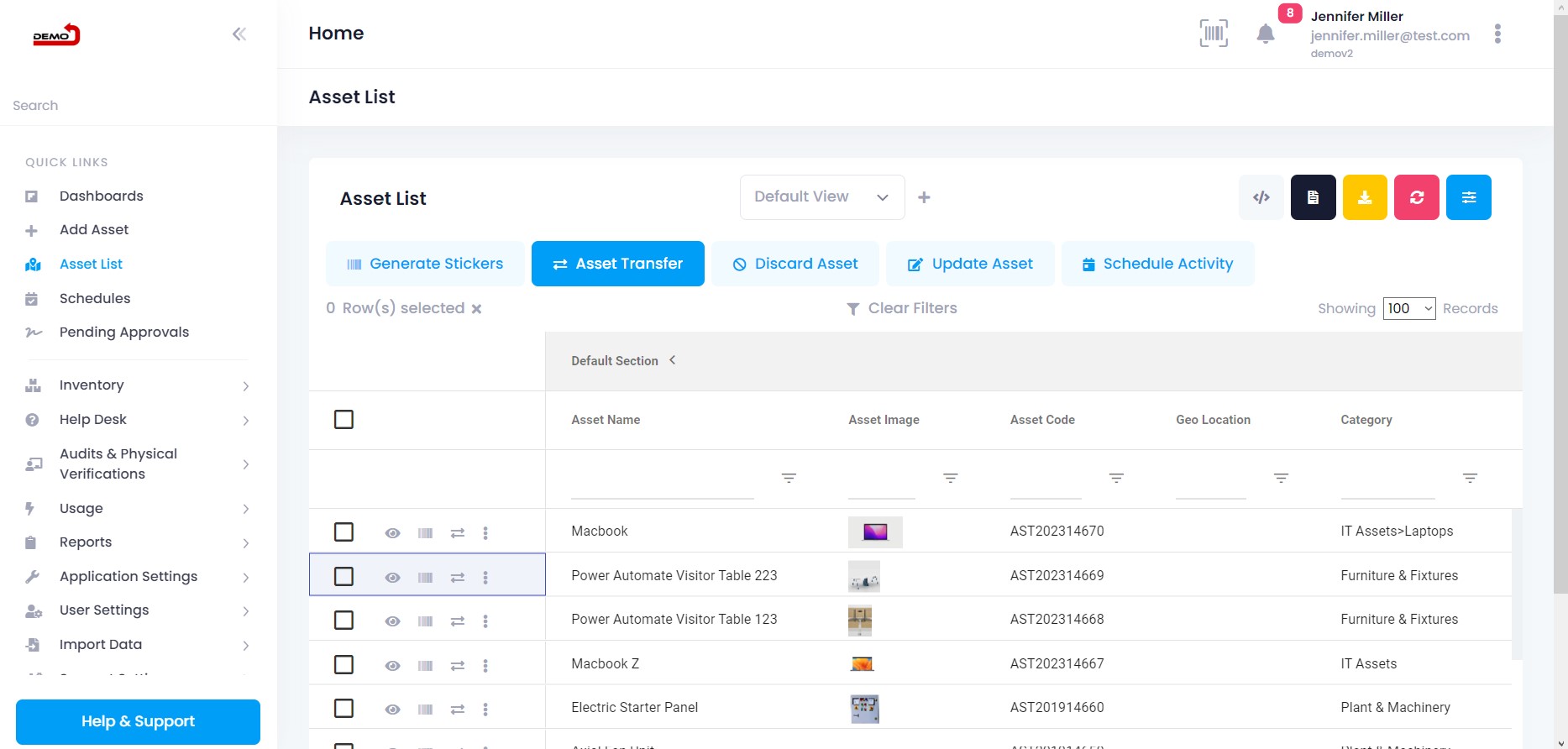Go to Schedules in sidebar
This screenshot has height=749, width=1568.
95,298
